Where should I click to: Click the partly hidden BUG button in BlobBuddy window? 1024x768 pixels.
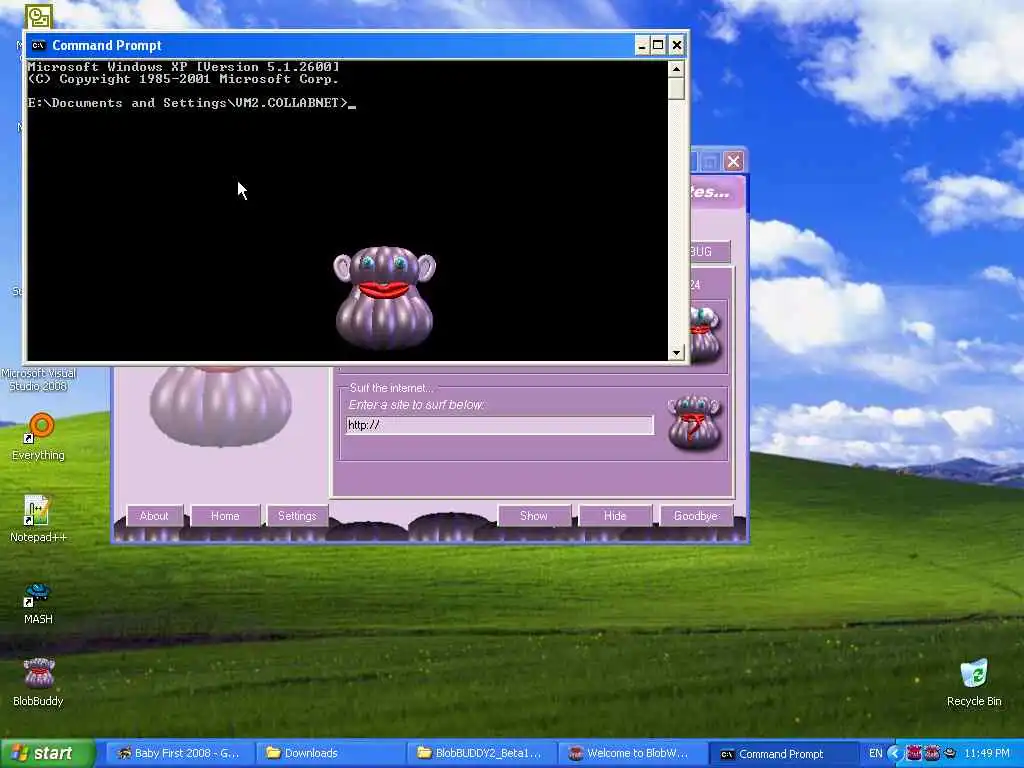point(710,251)
